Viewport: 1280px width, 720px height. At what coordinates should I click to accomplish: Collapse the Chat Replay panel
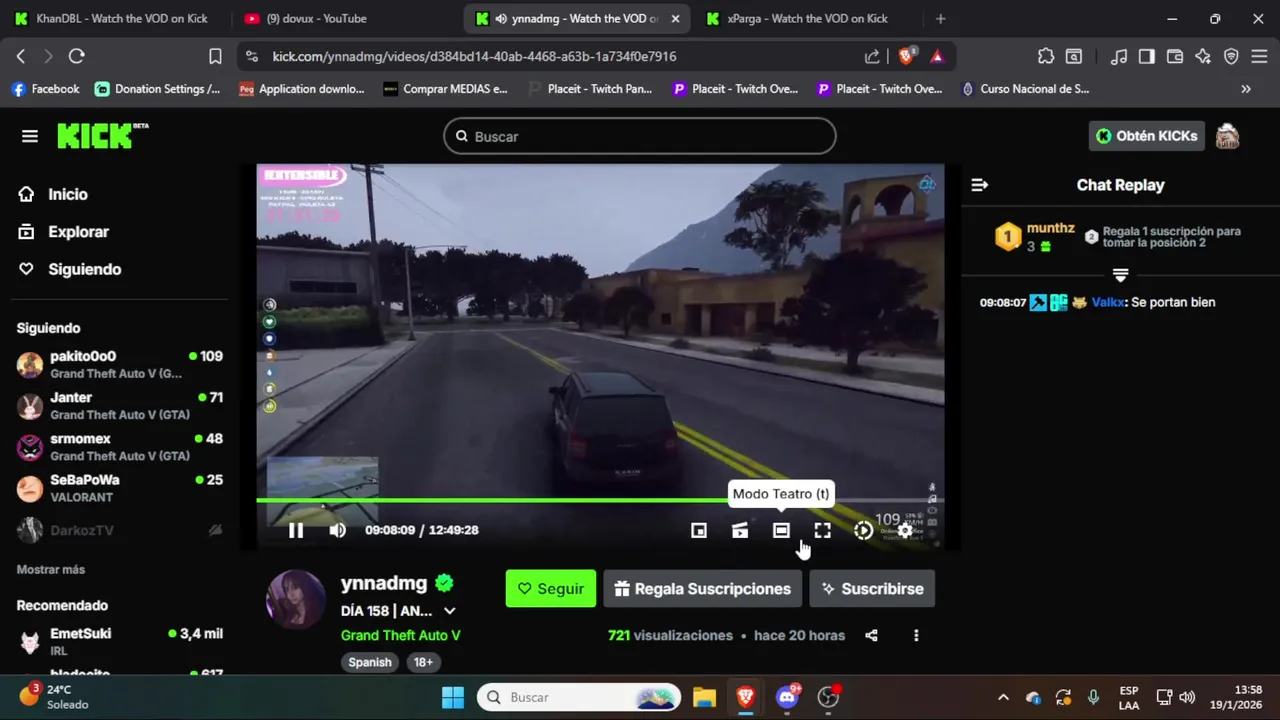[x=980, y=185]
